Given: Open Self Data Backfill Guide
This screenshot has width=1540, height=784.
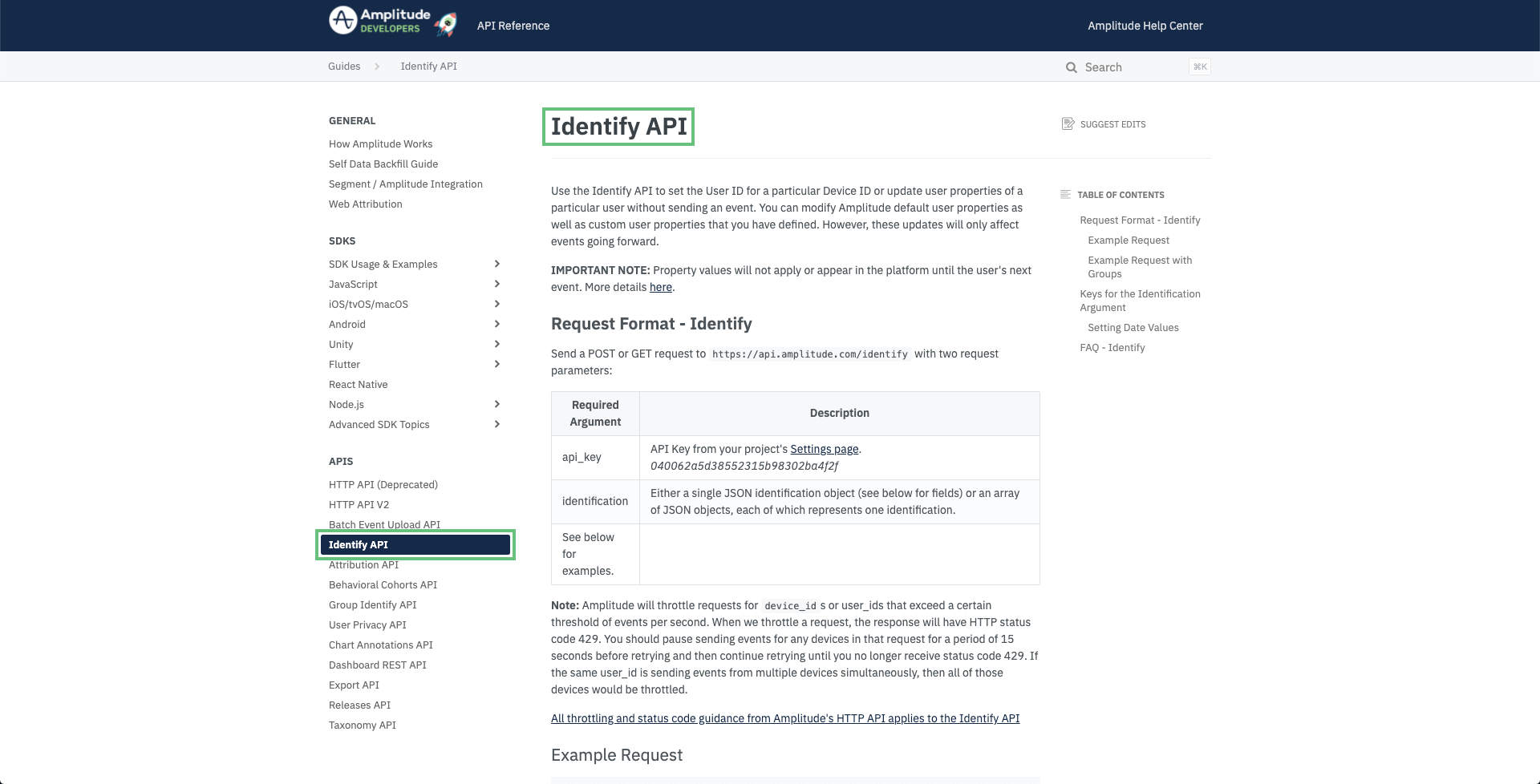Looking at the screenshot, I should click(383, 164).
